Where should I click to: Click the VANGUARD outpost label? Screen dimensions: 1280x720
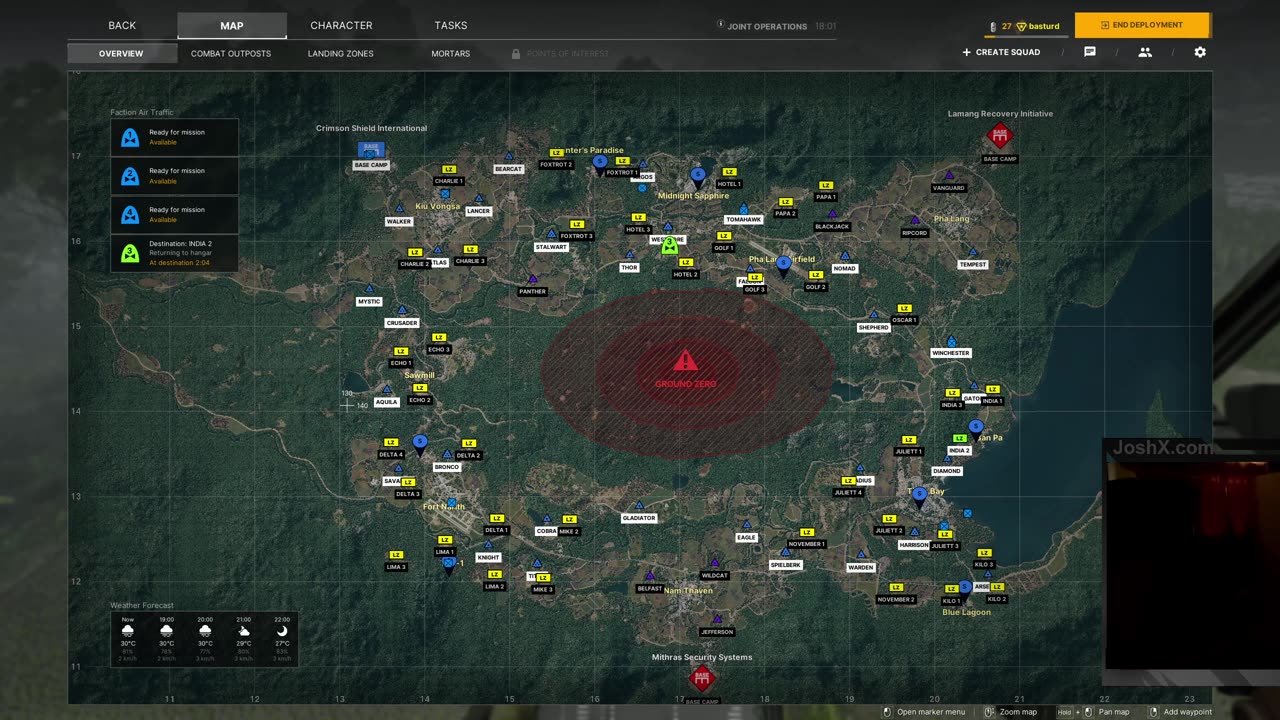(949, 188)
